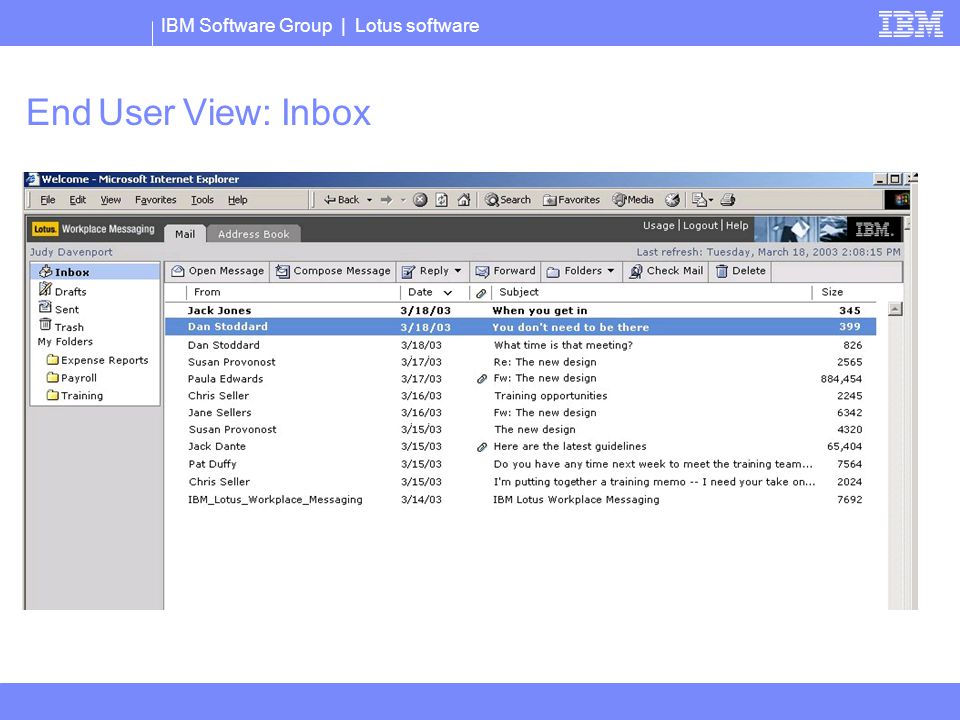
Task: Select the Inbox folder
Action: (x=95, y=272)
